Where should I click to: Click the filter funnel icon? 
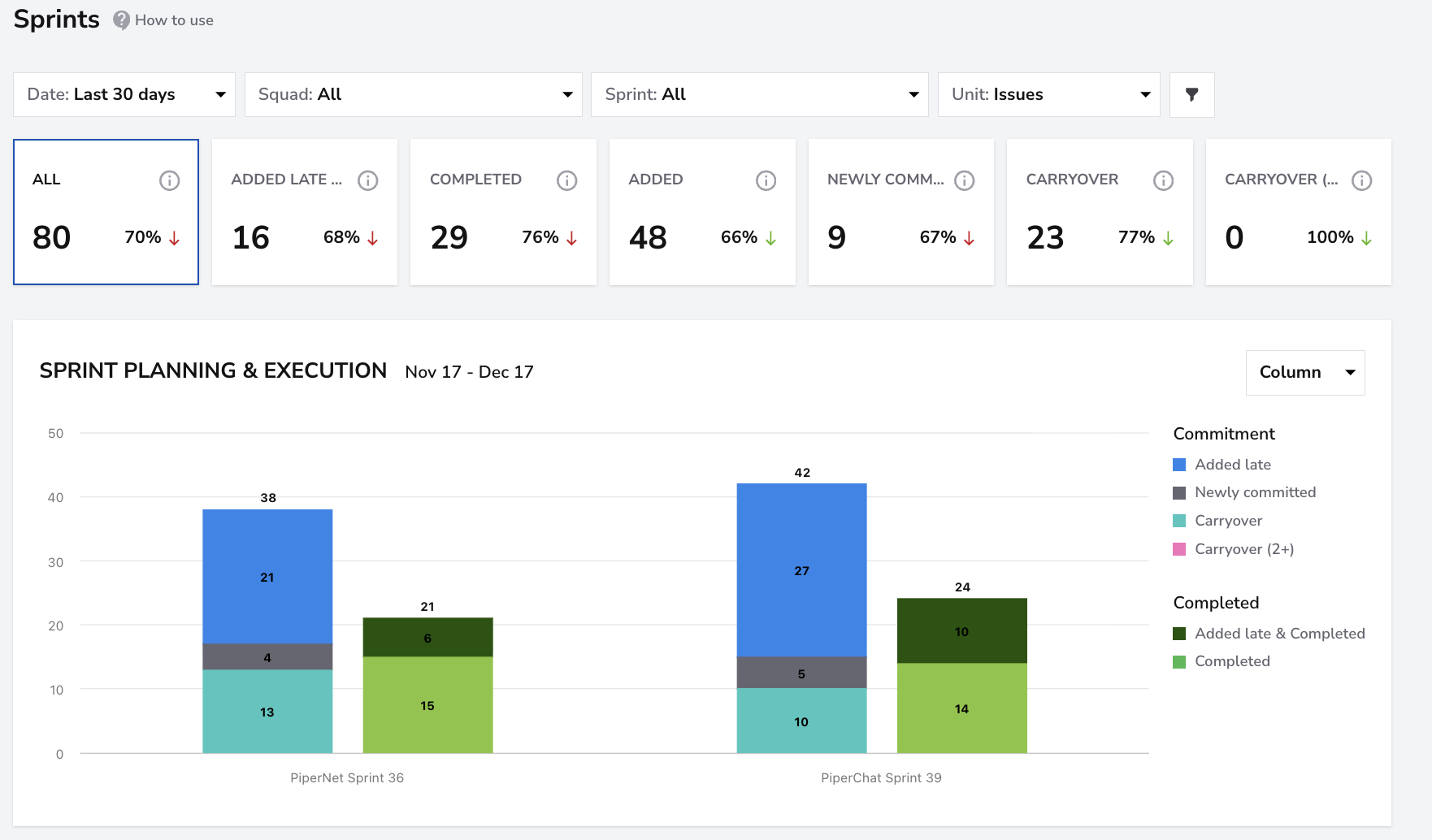tap(1191, 95)
